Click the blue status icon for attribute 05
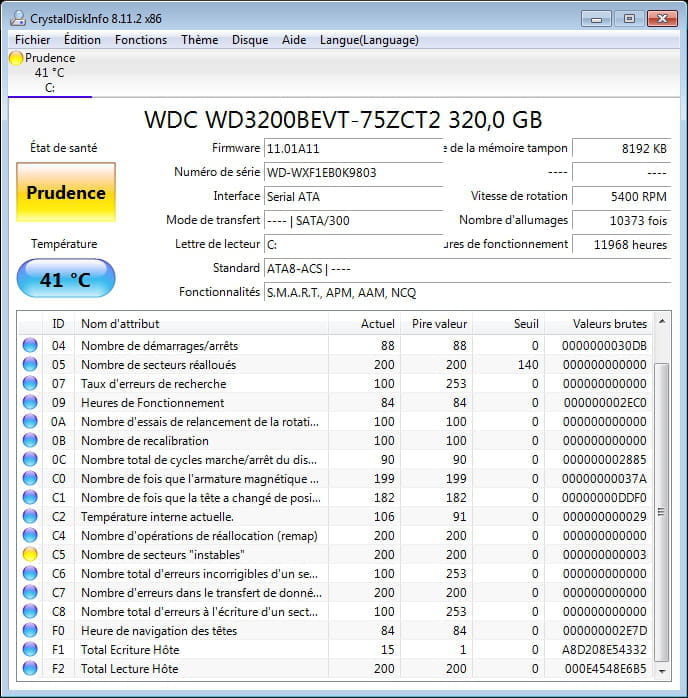 pos(30,364)
